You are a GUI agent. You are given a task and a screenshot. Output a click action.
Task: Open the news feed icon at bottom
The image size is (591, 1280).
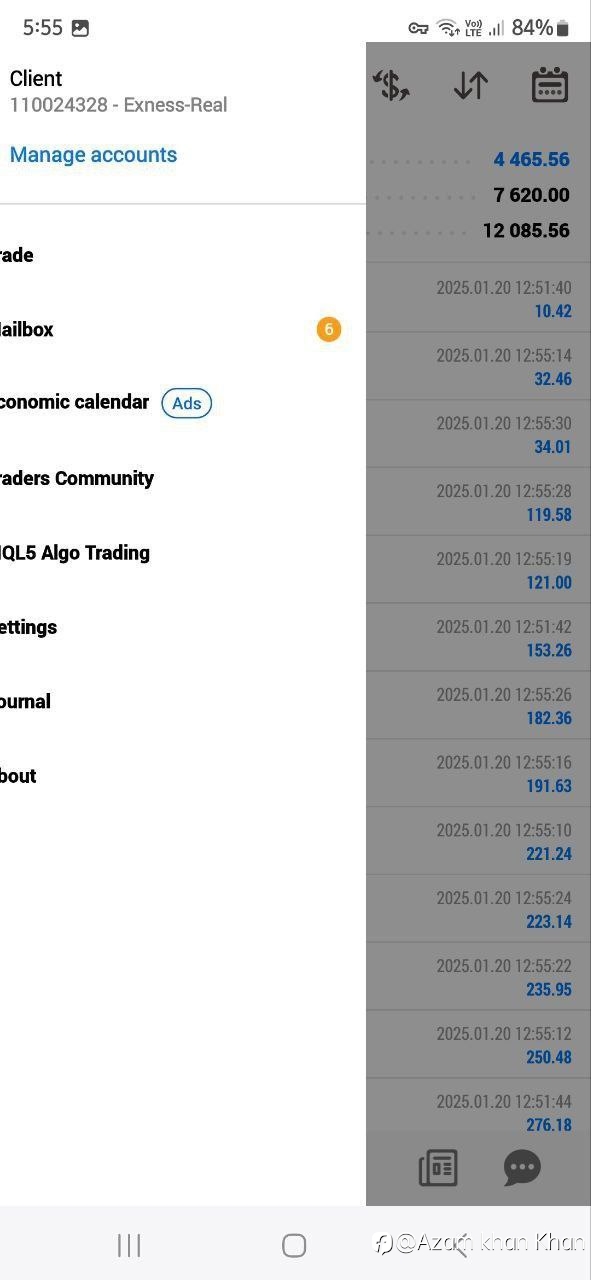438,1168
